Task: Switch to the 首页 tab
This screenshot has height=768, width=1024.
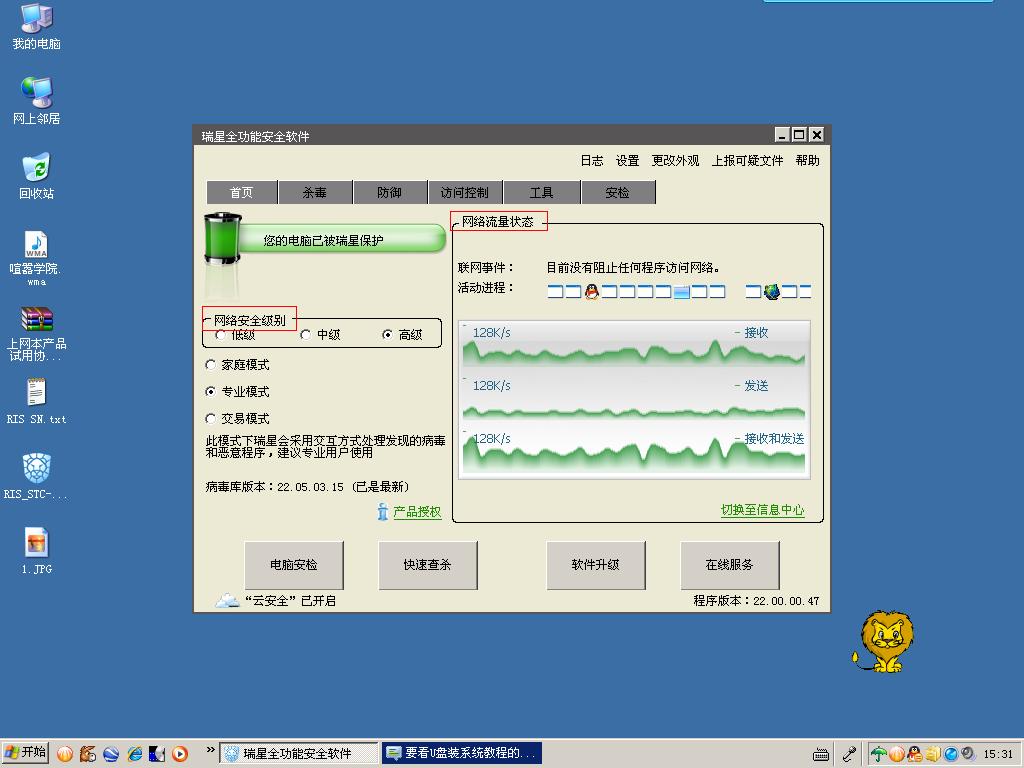Action: (x=242, y=192)
